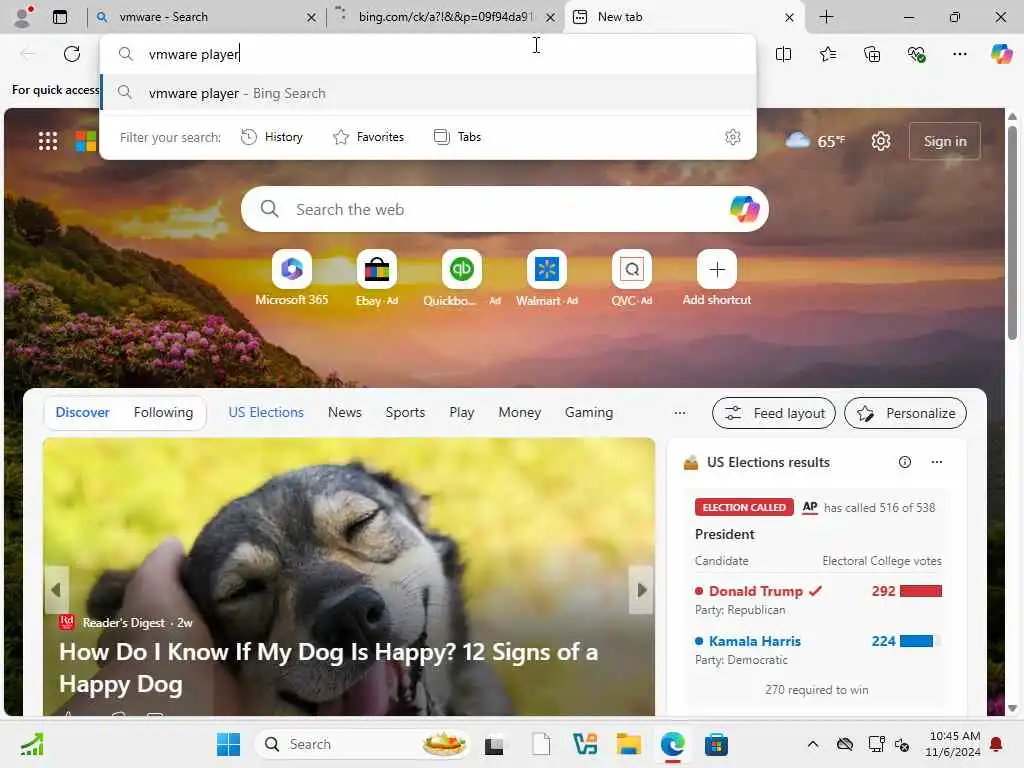
Task: Select the Following feed tab
Action: click(163, 413)
